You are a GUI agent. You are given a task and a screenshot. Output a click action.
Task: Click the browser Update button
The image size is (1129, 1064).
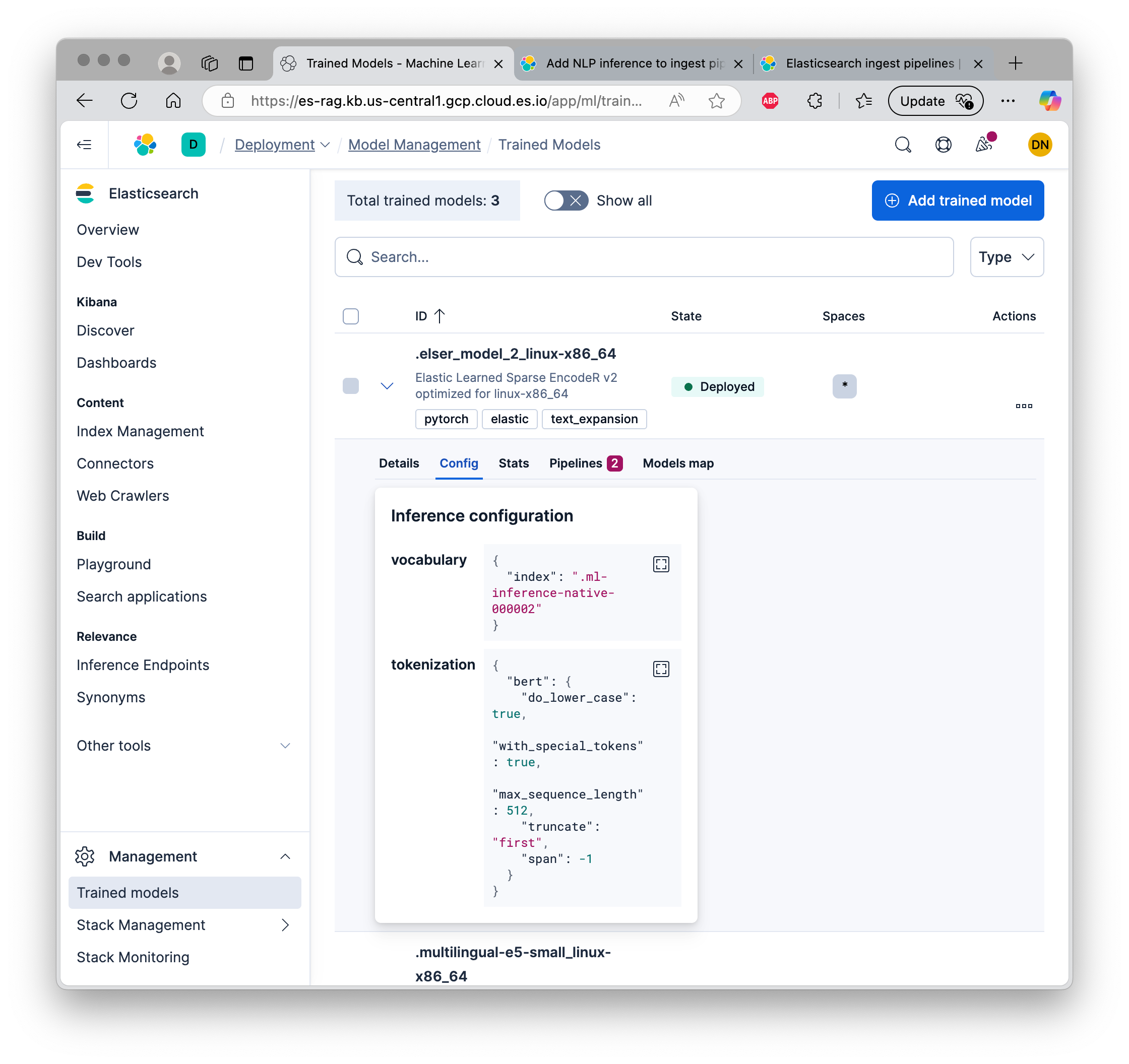point(935,101)
